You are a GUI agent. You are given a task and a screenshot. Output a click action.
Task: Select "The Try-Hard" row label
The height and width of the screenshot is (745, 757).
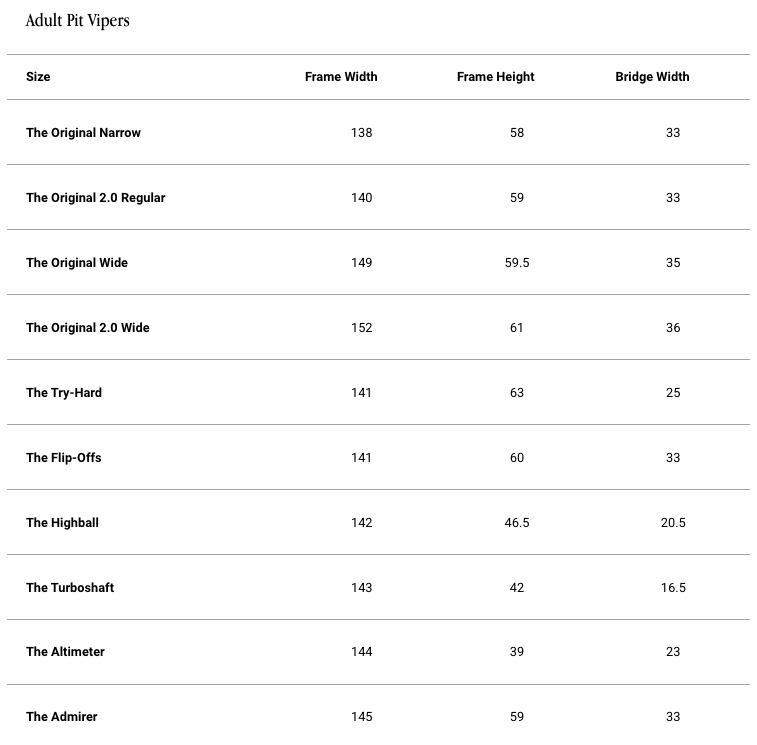64,393
